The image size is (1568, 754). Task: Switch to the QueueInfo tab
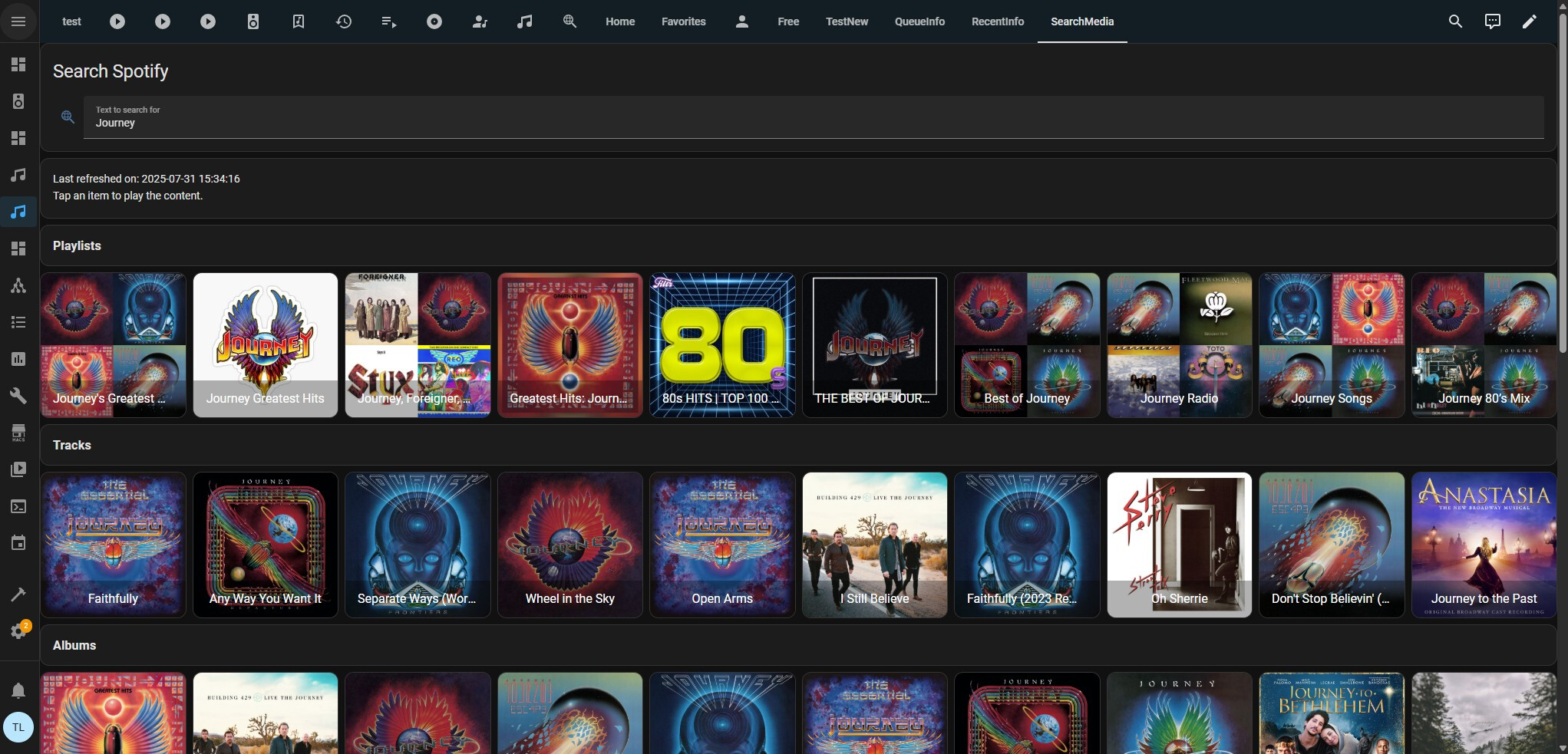click(919, 21)
